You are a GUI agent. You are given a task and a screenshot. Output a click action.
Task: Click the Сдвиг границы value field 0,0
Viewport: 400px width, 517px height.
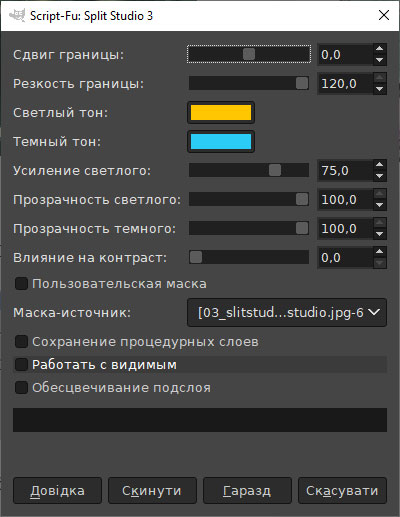coord(345,54)
